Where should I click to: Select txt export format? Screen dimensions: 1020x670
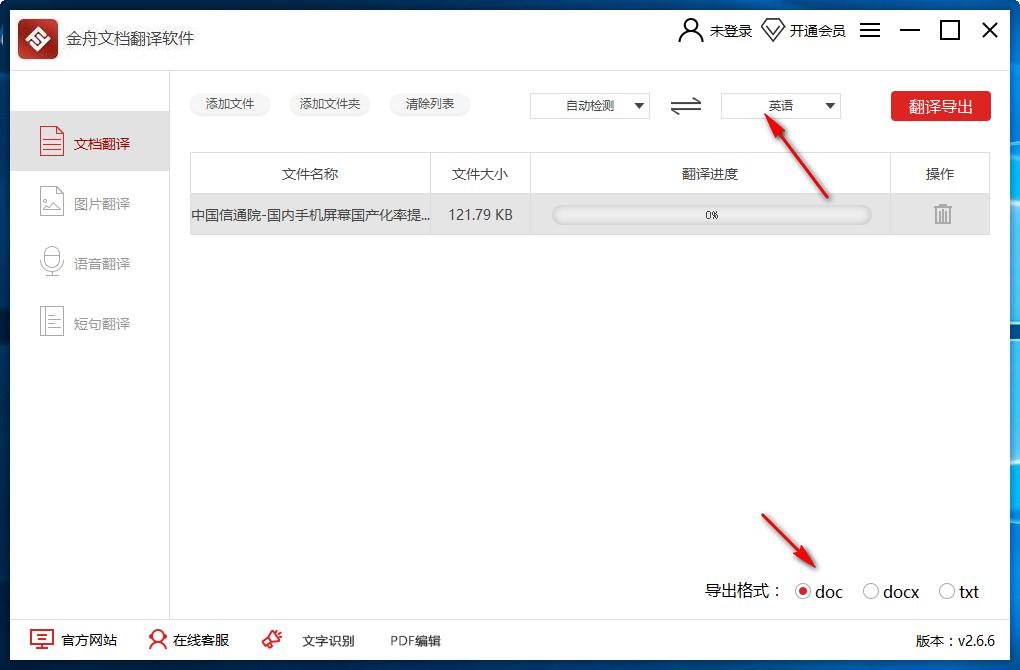point(946,591)
